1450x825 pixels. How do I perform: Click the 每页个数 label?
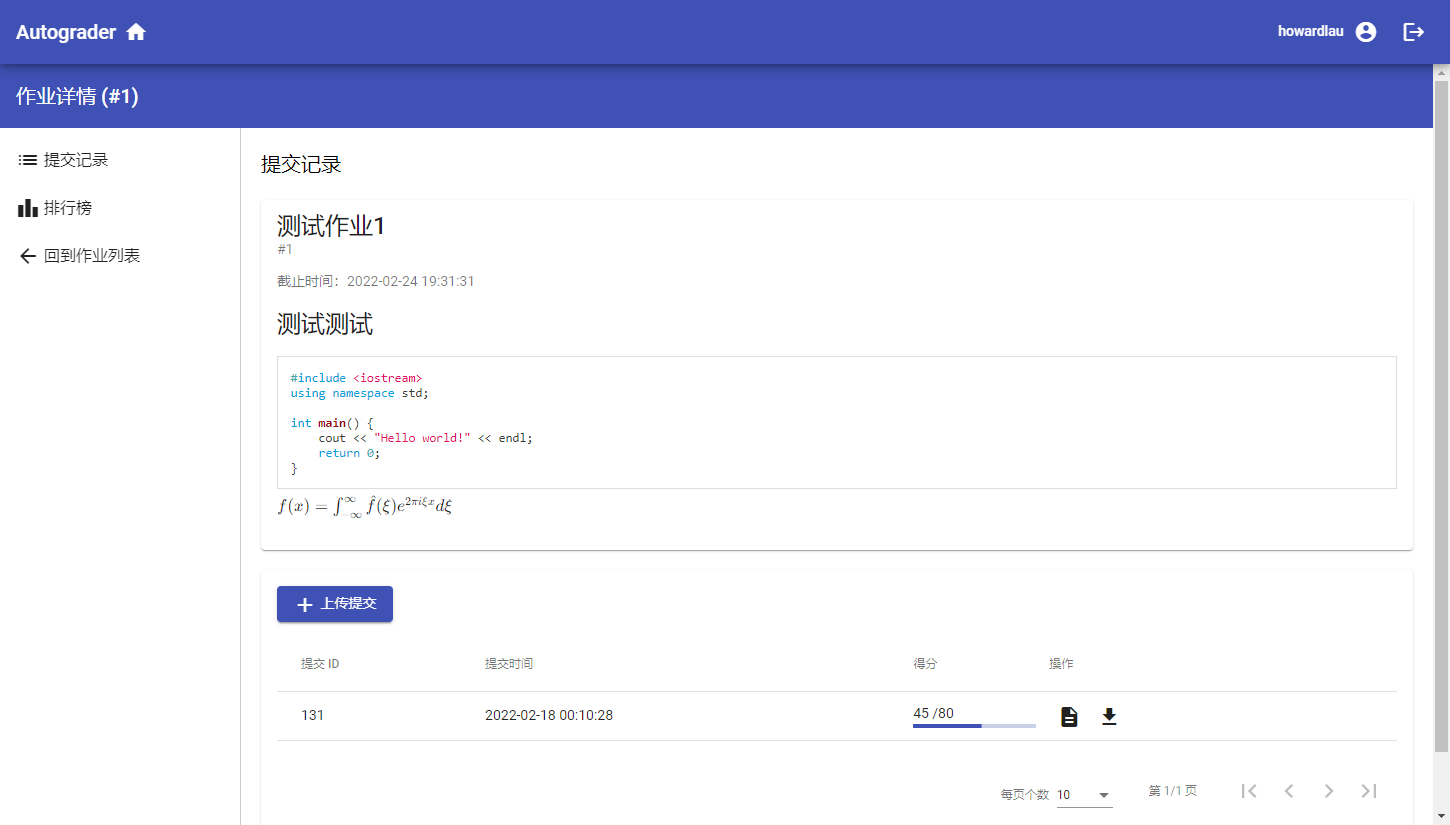(x=1025, y=795)
